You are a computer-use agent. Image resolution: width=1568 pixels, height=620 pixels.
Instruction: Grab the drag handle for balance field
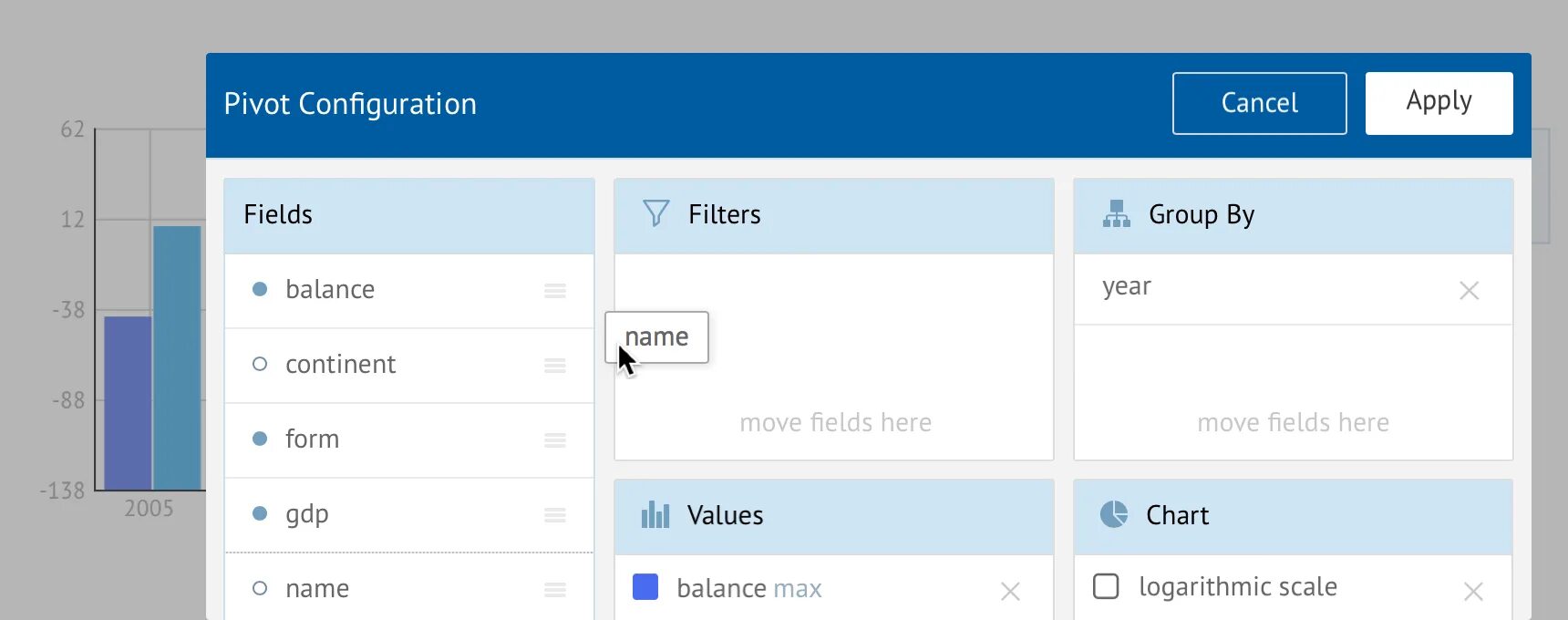[x=554, y=291]
